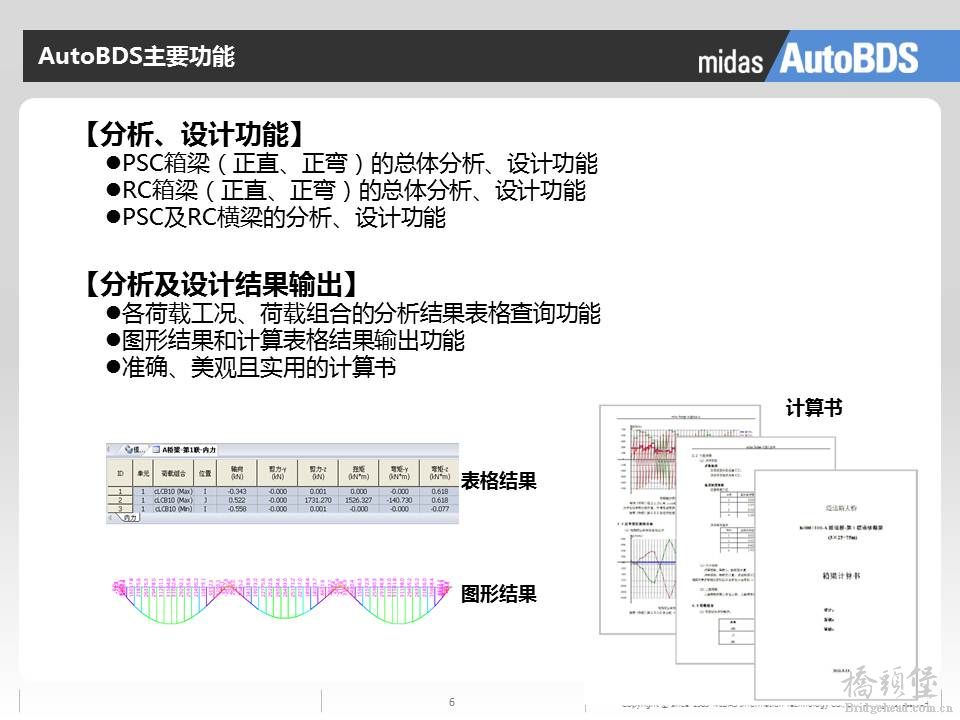
Task: Switch to the 内力 sheet tab below the table
Action: pyautogui.click(x=129, y=518)
